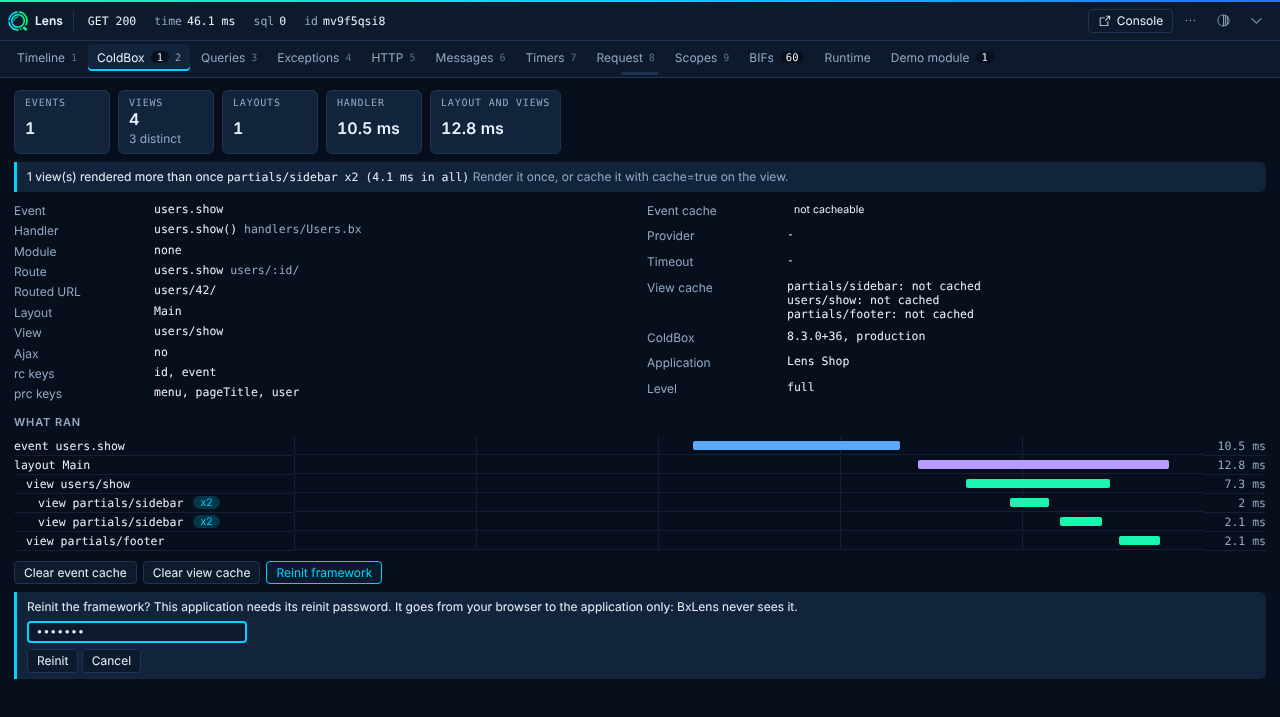Go to the Runtime tab
Screen dimensions: 1280x717
pos(847,58)
